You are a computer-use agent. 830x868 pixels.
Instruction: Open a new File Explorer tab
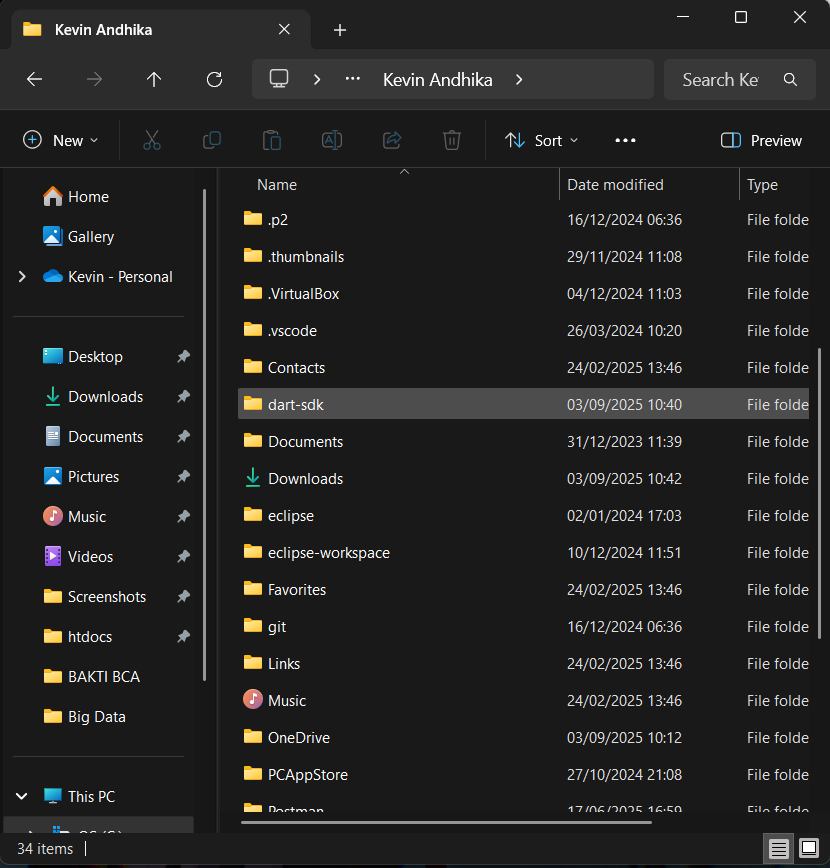click(339, 30)
